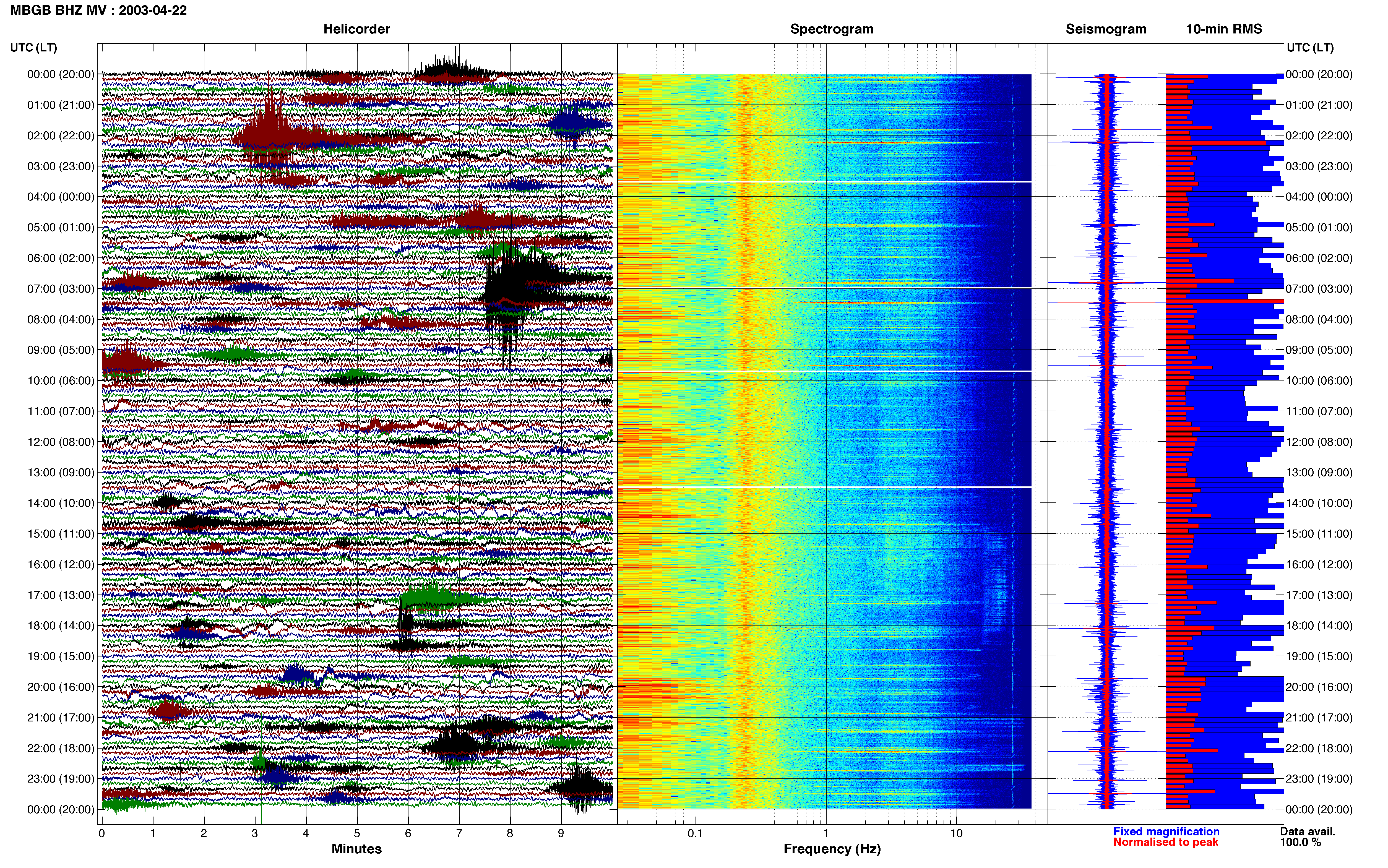
Task: Click the 100.0 % data availability value
Action: [x=1300, y=842]
